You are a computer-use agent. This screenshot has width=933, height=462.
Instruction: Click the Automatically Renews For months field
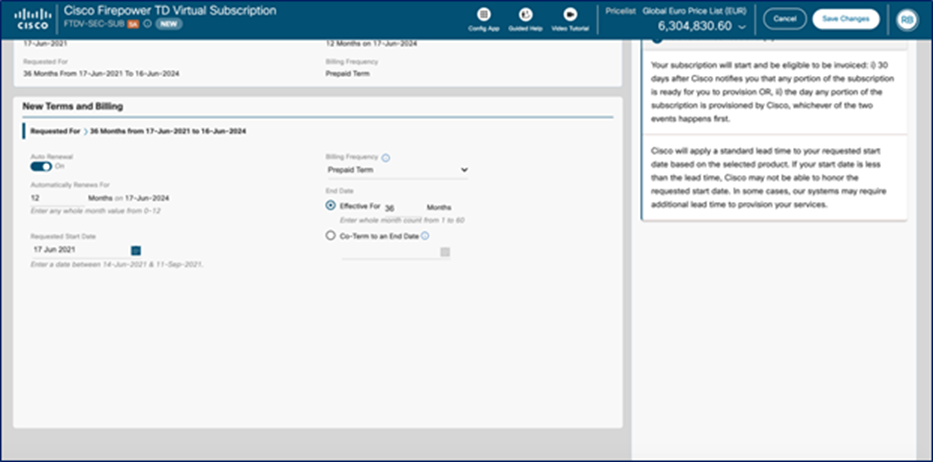57,198
